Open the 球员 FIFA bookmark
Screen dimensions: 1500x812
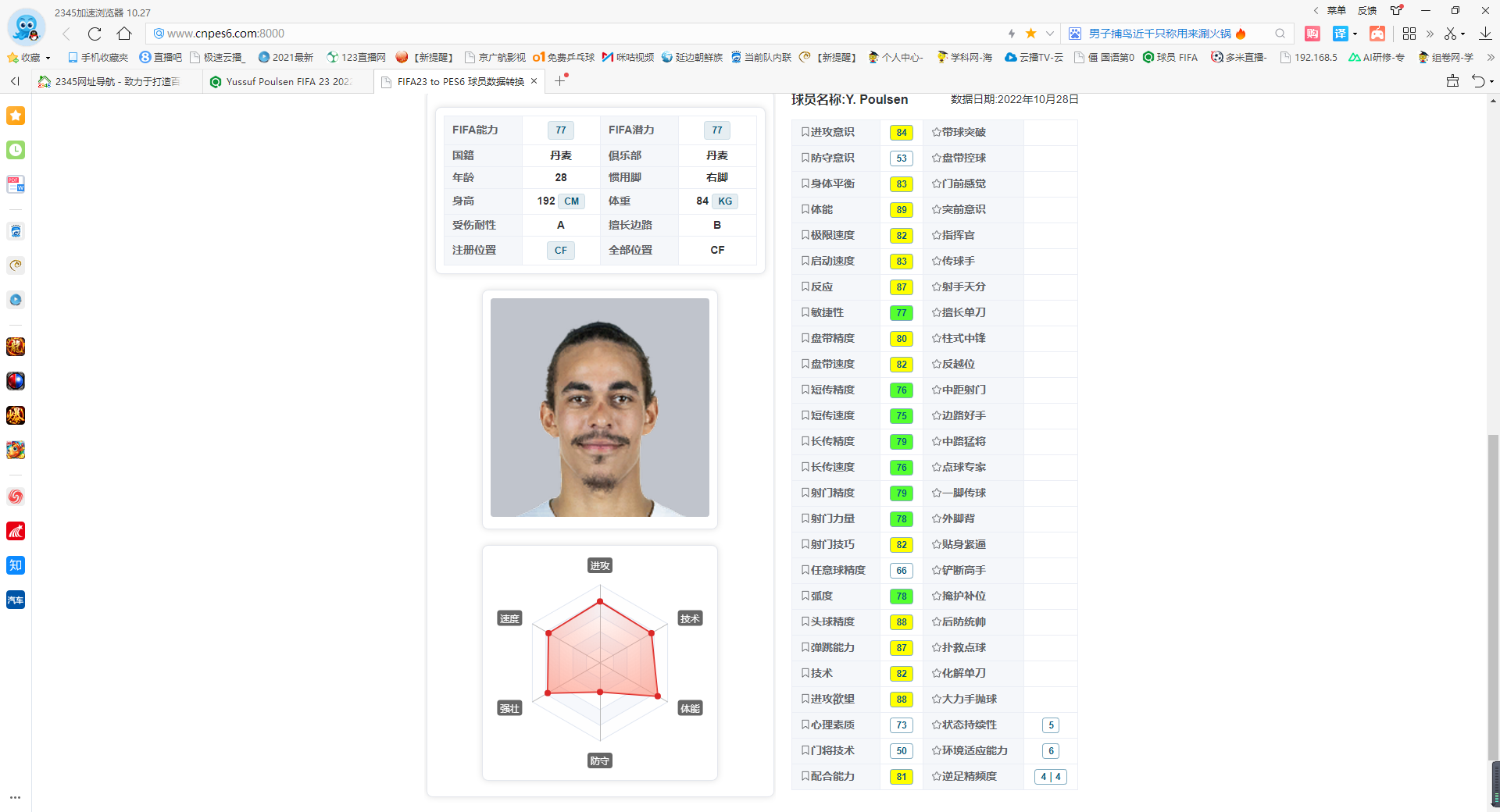point(1170,57)
